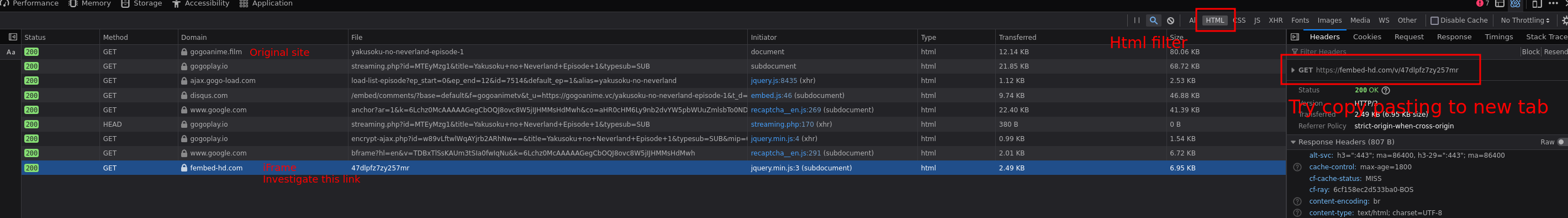Switch to the Memory panel
This screenshot has height=218, width=1568.
tap(89, 4)
